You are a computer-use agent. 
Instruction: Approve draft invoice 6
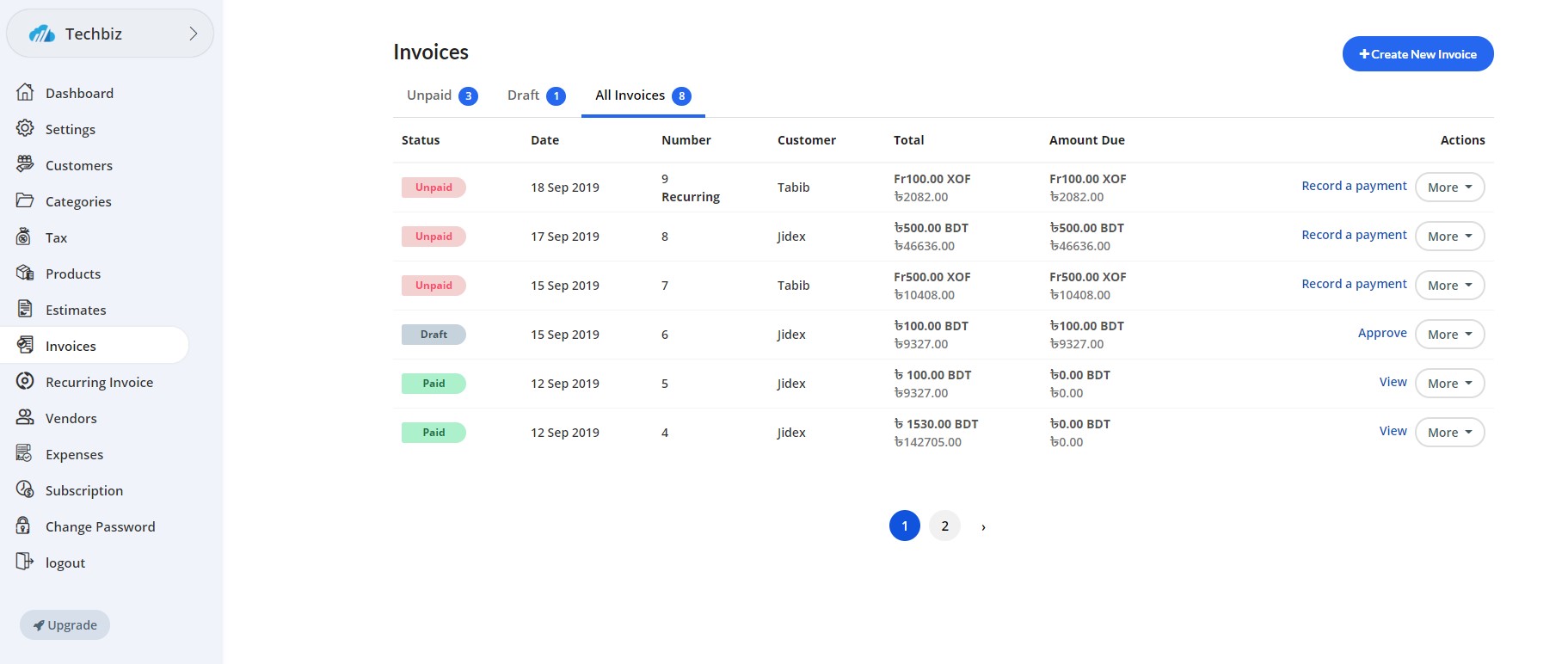1382,333
